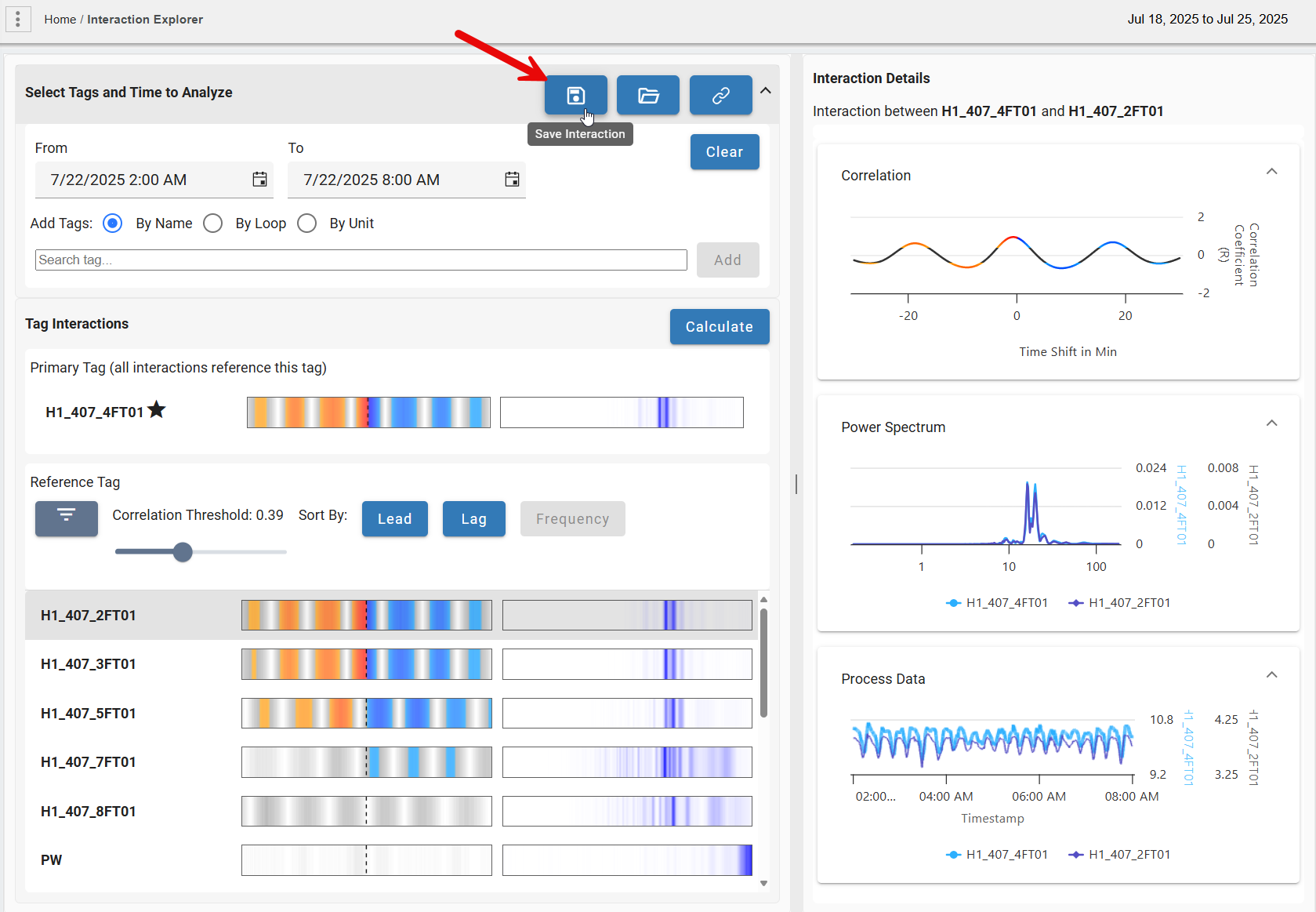This screenshot has width=1316, height=912.
Task: Click the Clear button
Action: (725, 151)
